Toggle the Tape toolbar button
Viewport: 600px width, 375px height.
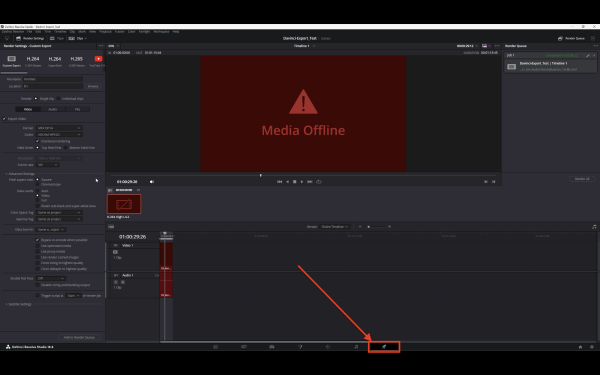[x=57, y=38]
